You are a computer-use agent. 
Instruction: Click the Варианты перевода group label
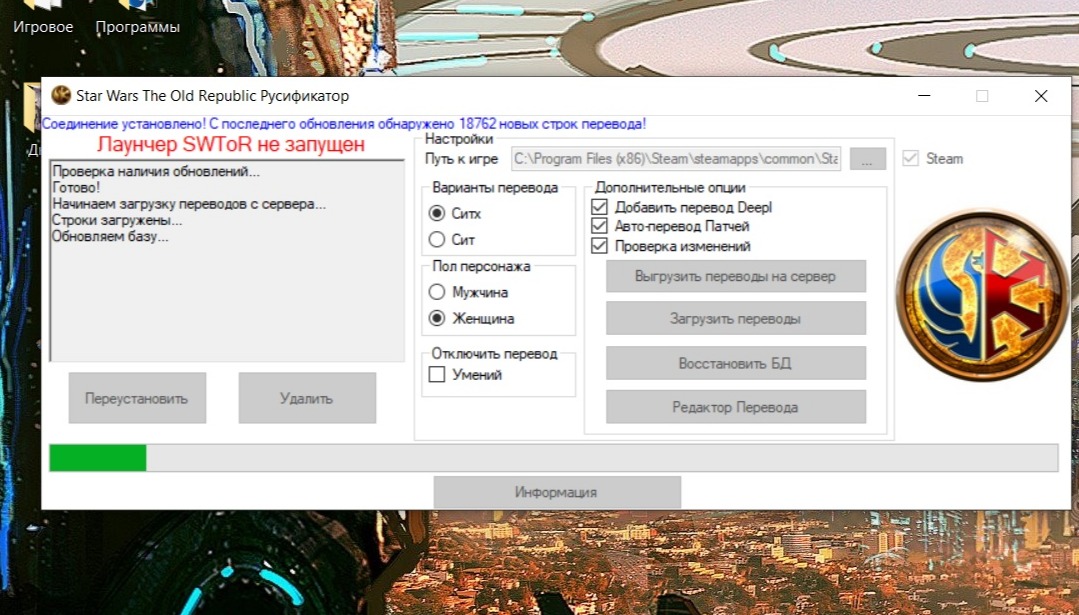(x=495, y=188)
